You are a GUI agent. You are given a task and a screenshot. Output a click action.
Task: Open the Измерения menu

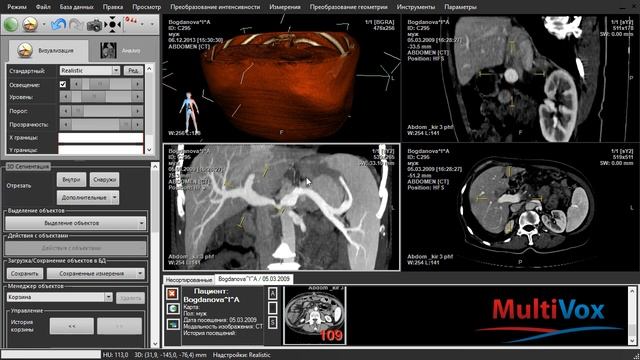click(x=285, y=7)
